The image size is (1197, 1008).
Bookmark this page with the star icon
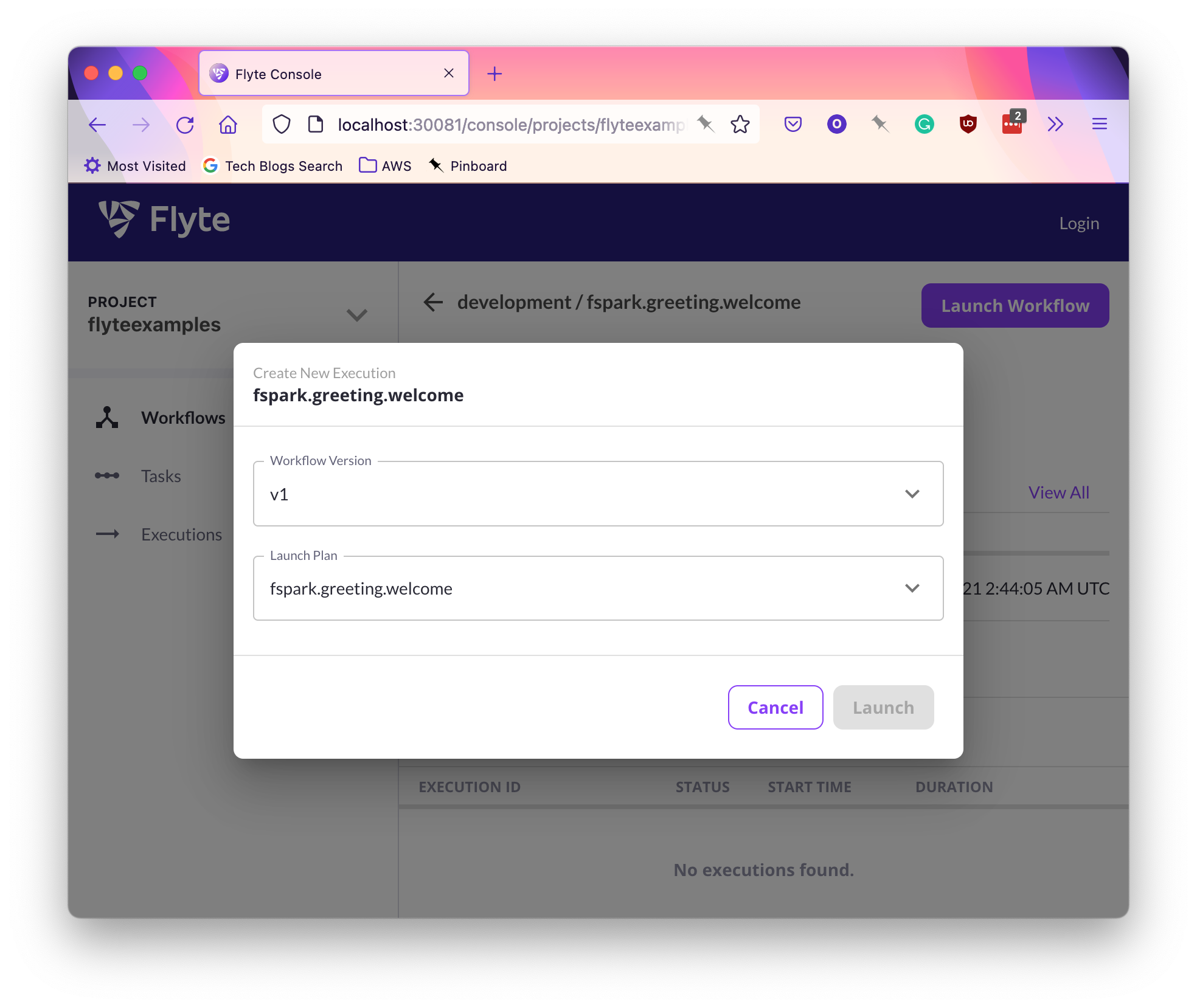pyautogui.click(x=740, y=124)
